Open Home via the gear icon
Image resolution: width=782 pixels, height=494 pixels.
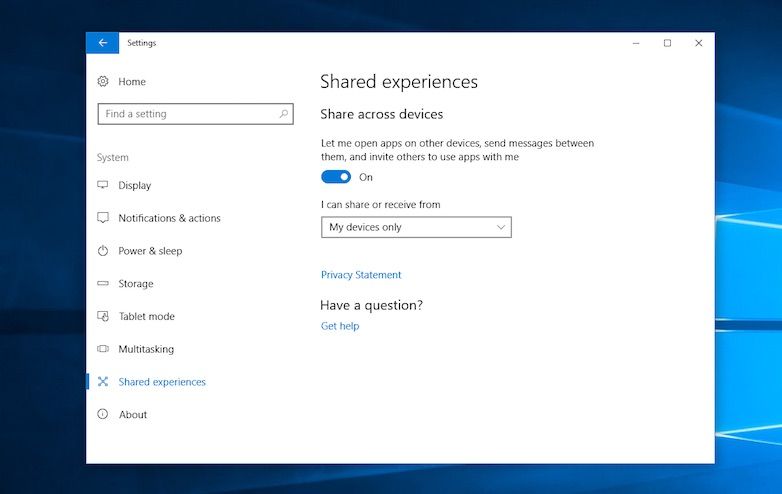tap(103, 81)
